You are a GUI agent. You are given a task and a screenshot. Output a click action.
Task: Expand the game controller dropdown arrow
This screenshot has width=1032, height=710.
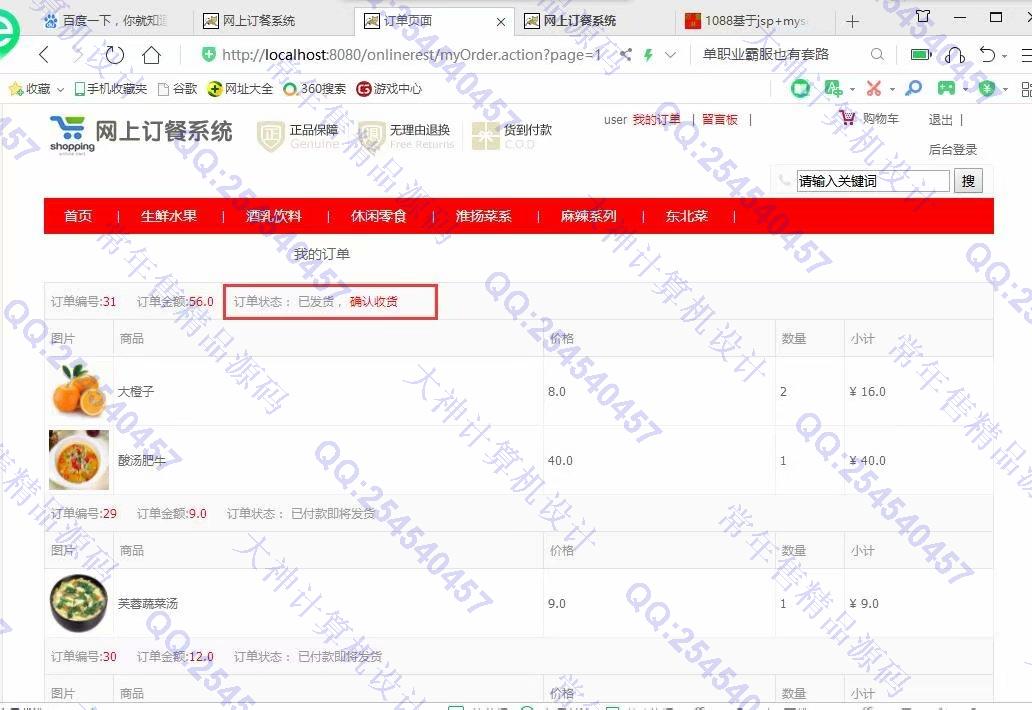[966, 89]
